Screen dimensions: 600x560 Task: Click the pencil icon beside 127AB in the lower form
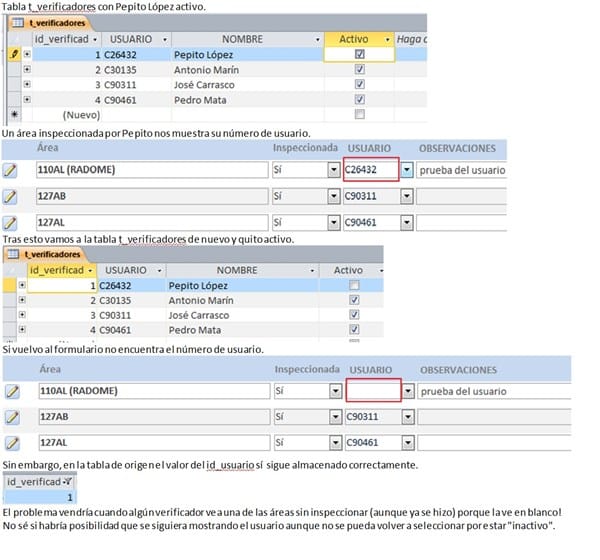pos(12,417)
